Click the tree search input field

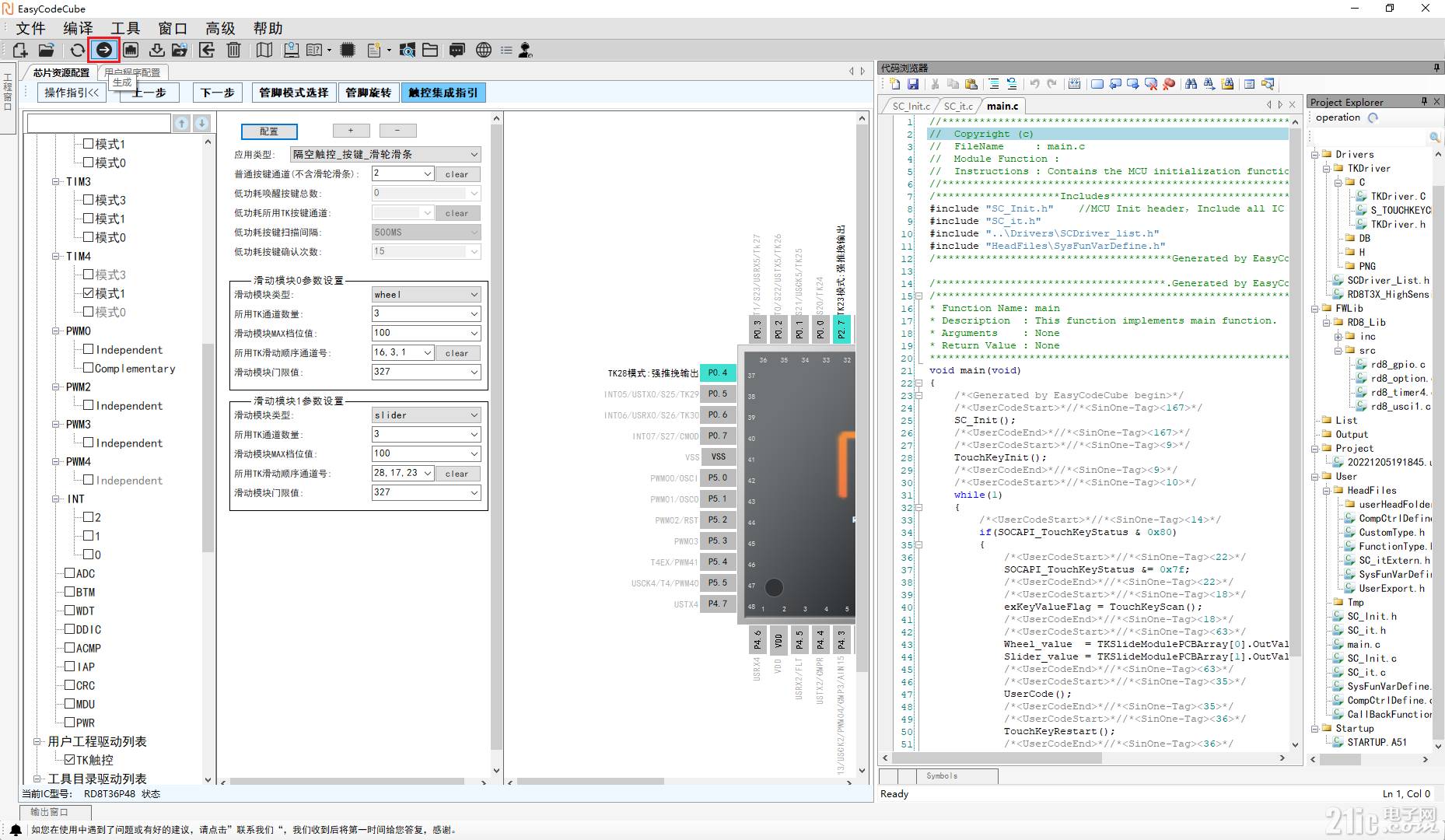point(99,123)
